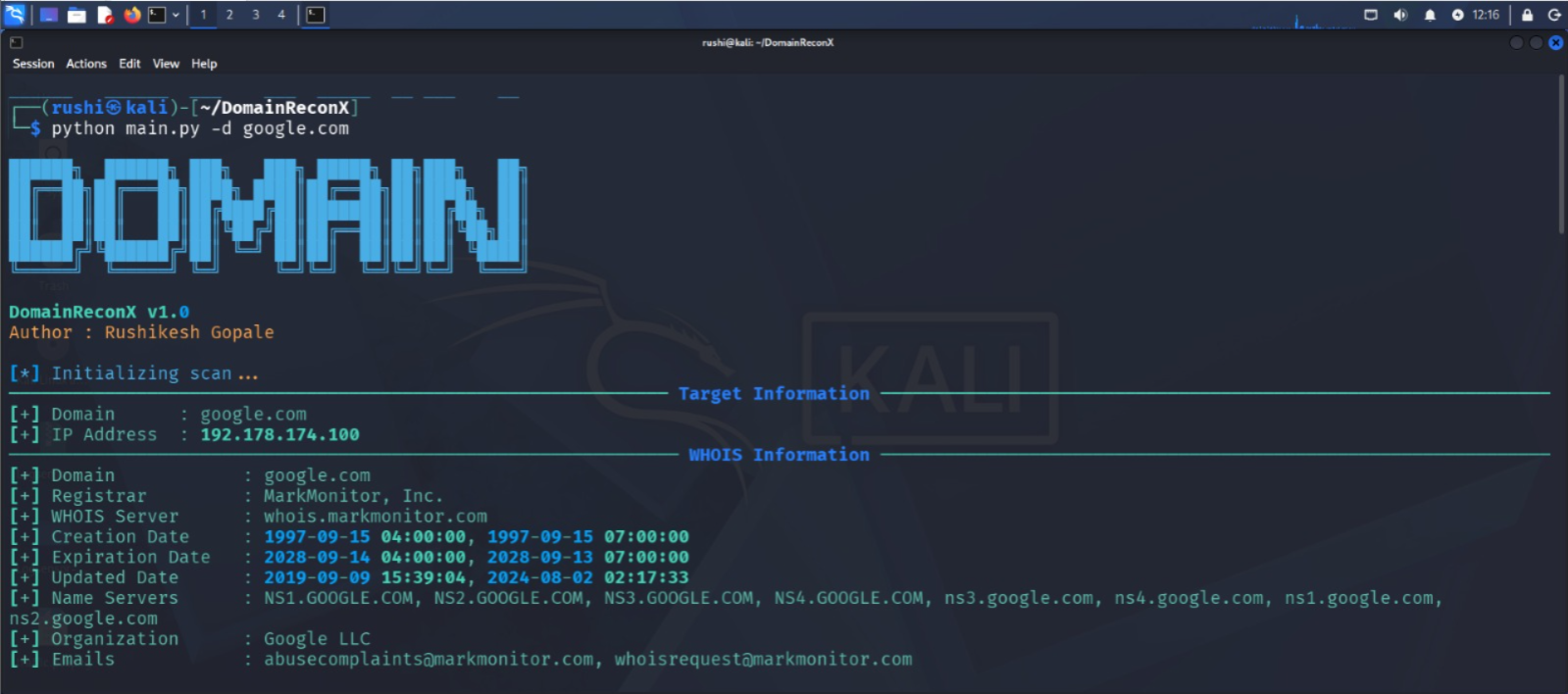Click the 'Initializing scan...' line
This screenshot has height=694, width=1568.
click(x=133, y=373)
